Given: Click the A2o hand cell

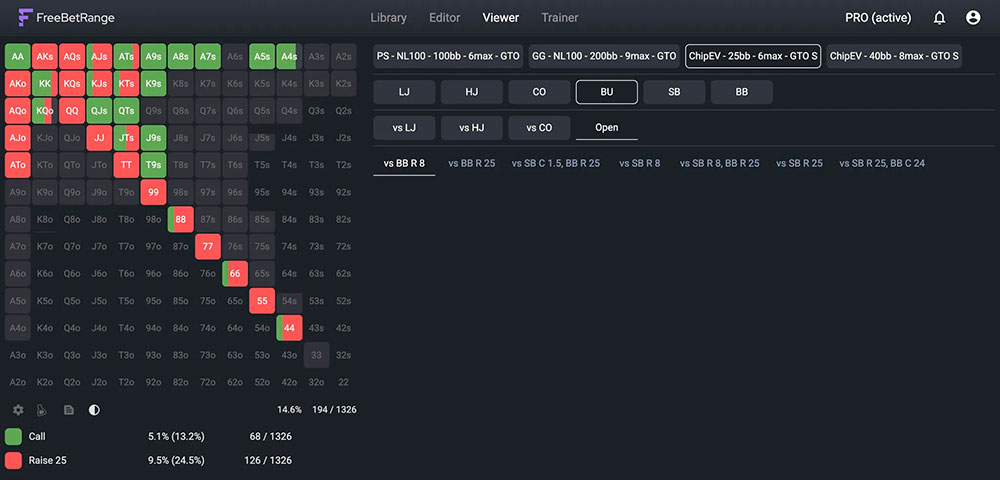Looking at the screenshot, I should pos(18,382).
